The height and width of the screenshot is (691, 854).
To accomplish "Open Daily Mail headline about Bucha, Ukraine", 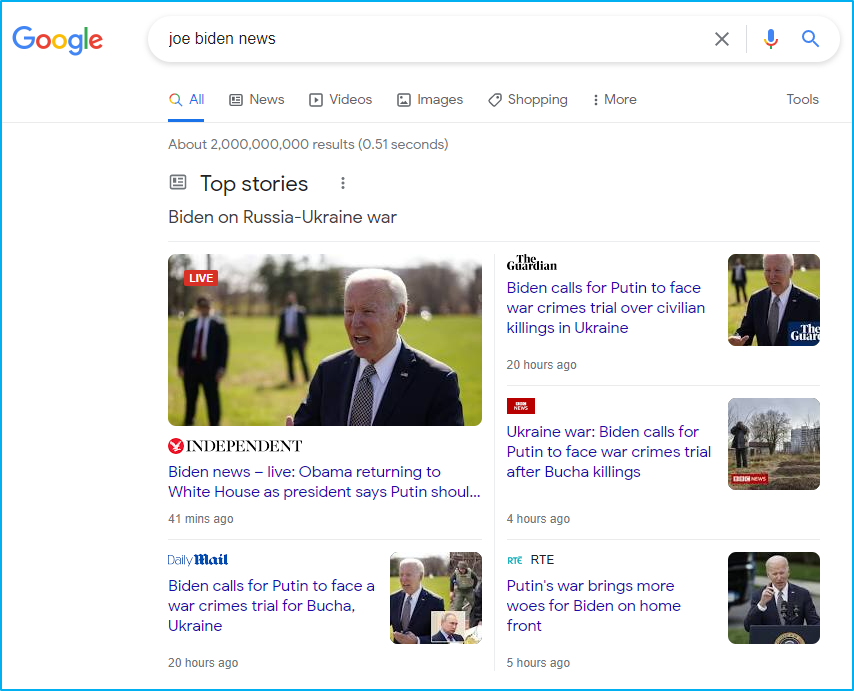I will click(271, 606).
